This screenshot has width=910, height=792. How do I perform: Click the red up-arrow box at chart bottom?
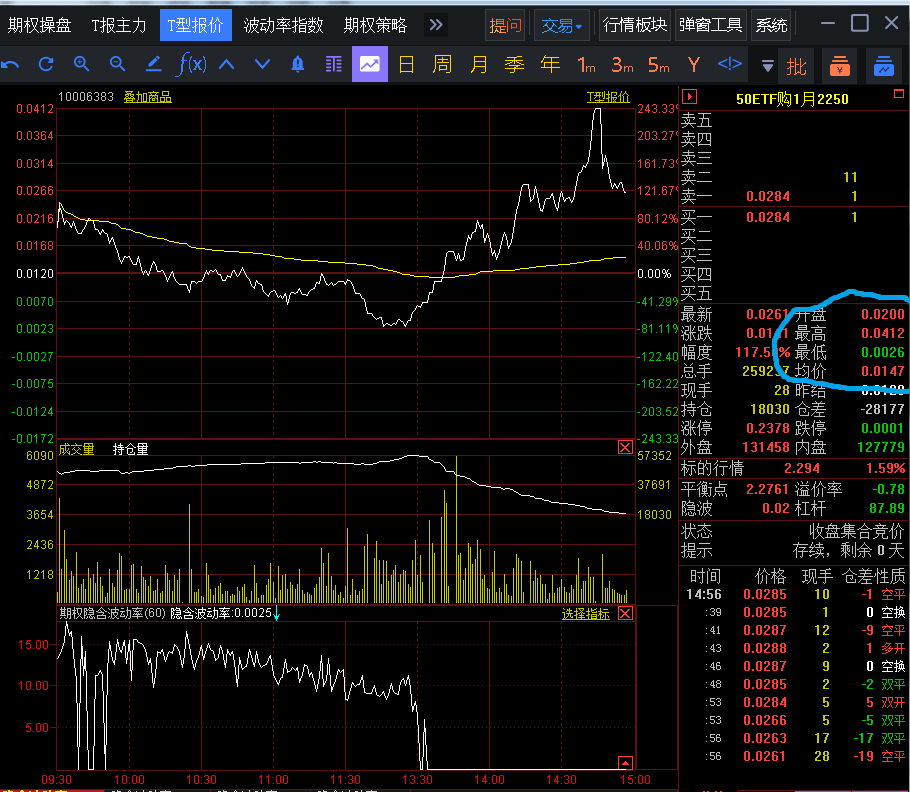(x=625, y=762)
